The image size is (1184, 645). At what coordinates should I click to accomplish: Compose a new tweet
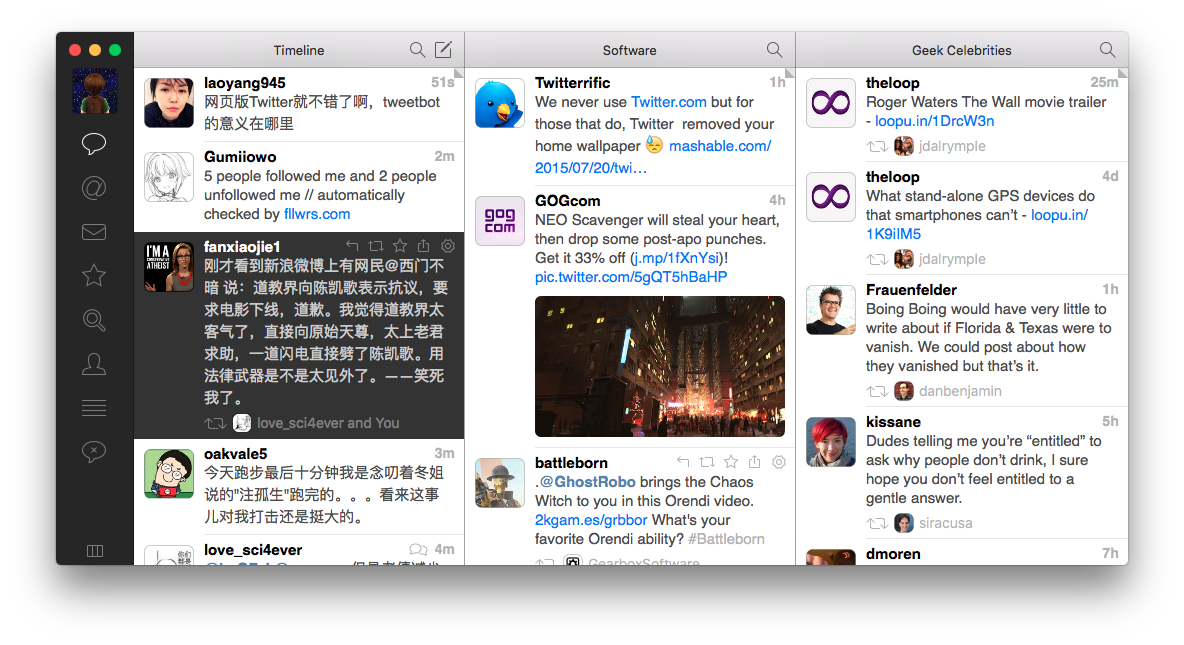coord(443,50)
